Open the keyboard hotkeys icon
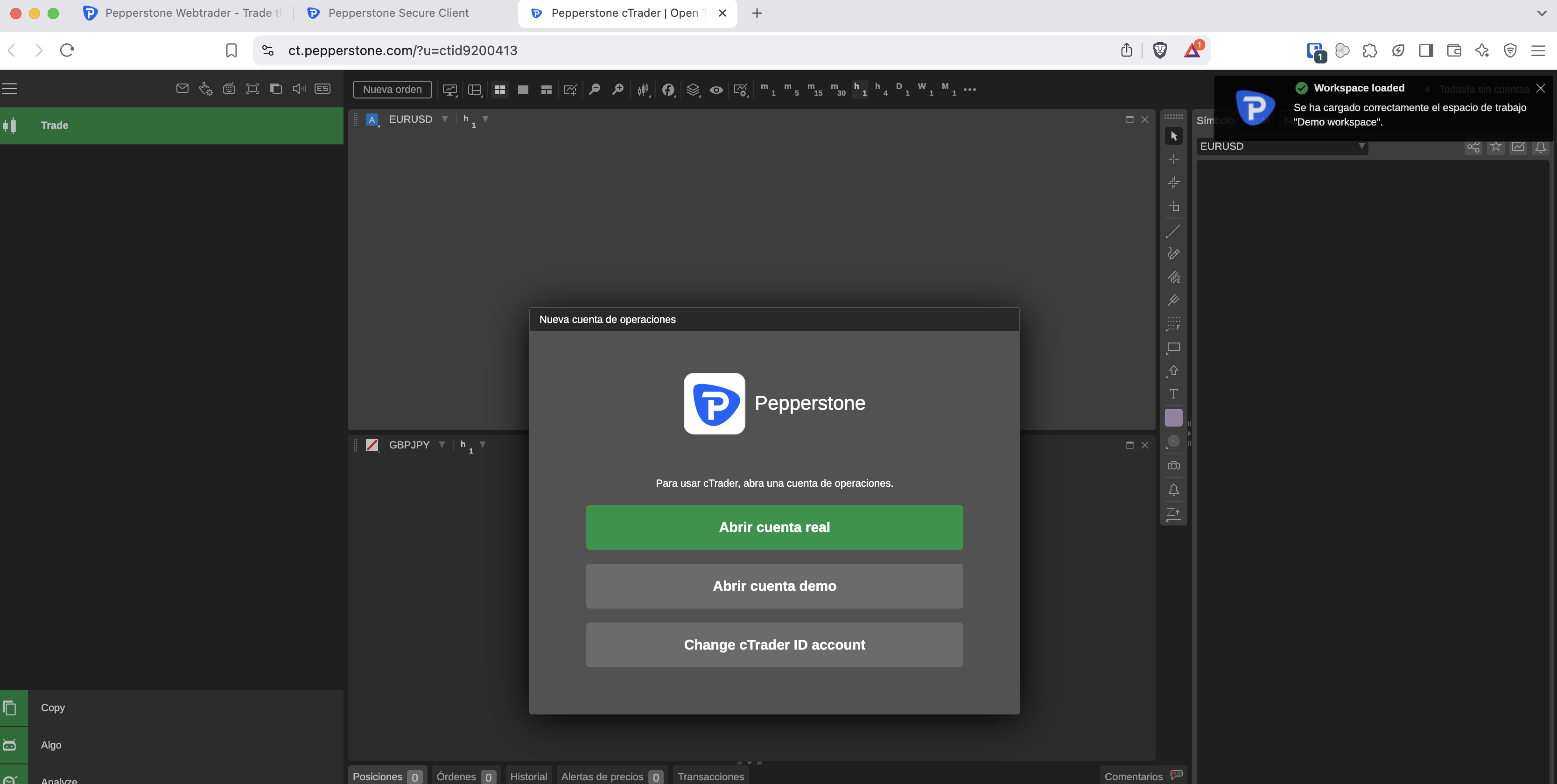Image resolution: width=1557 pixels, height=784 pixels. click(229, 89)
